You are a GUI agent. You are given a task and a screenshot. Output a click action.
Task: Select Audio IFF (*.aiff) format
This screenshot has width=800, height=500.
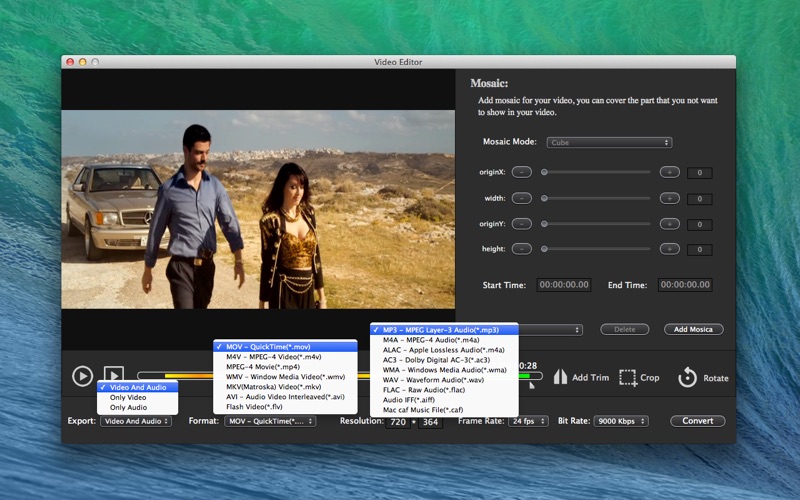(x=444, y=400)
